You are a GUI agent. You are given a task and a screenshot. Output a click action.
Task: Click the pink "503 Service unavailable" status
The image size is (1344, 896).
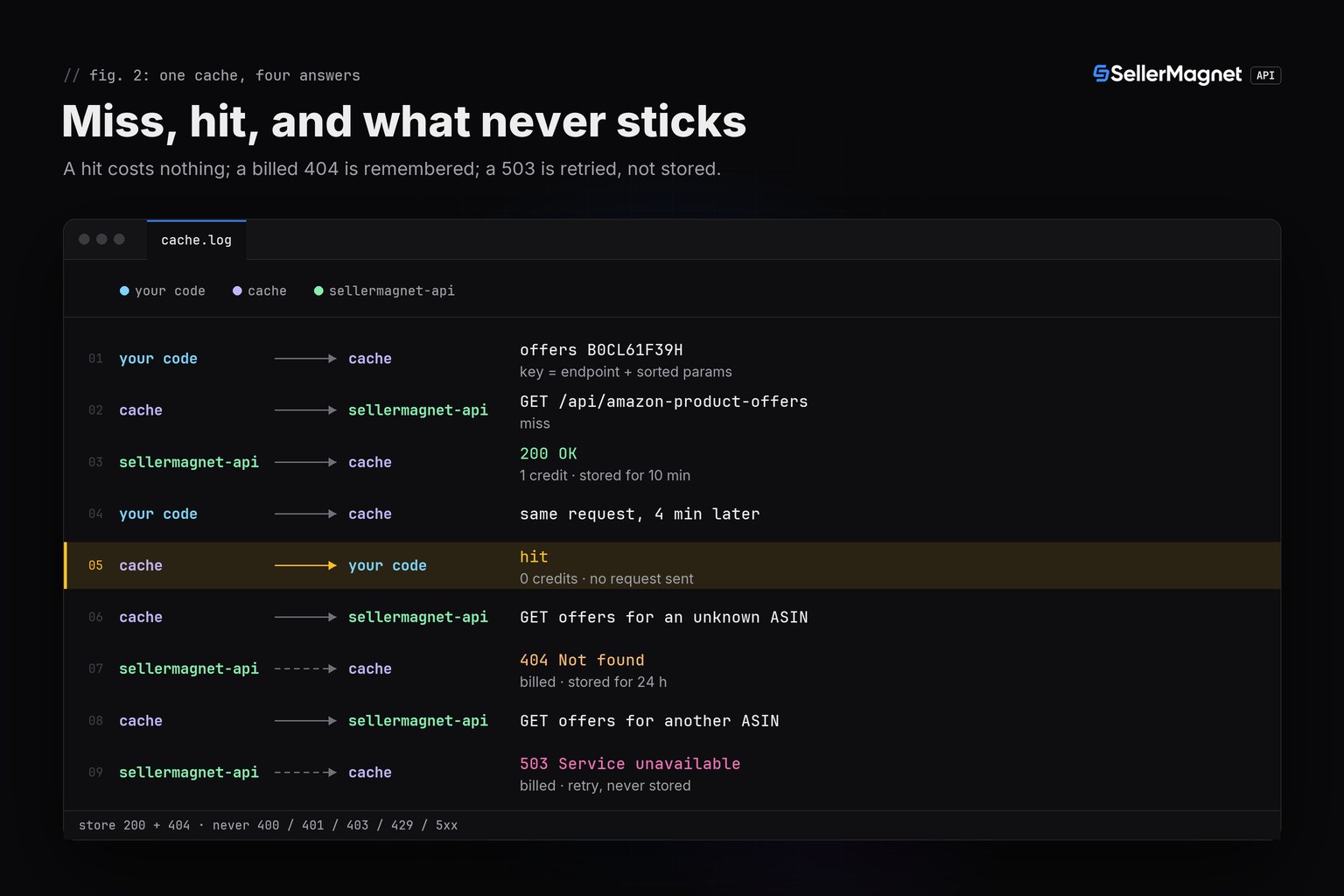[x=630, y=764]
